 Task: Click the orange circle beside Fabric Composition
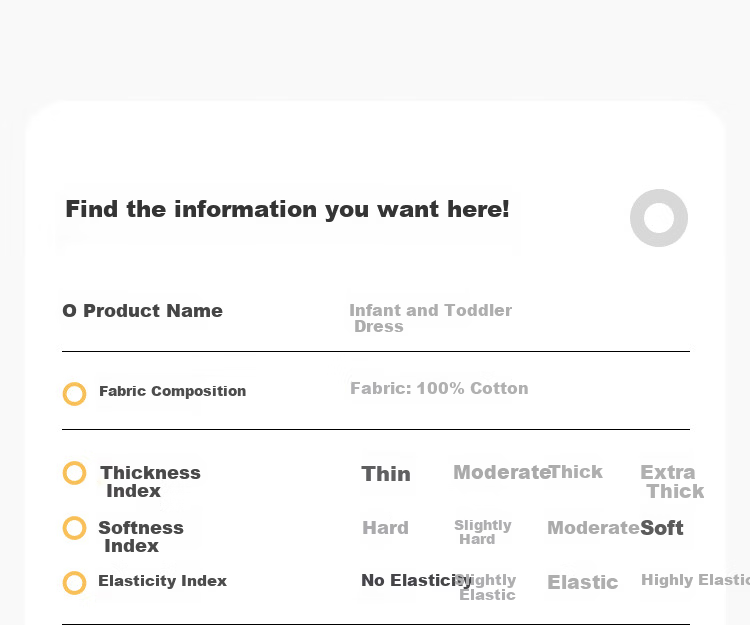75,394
